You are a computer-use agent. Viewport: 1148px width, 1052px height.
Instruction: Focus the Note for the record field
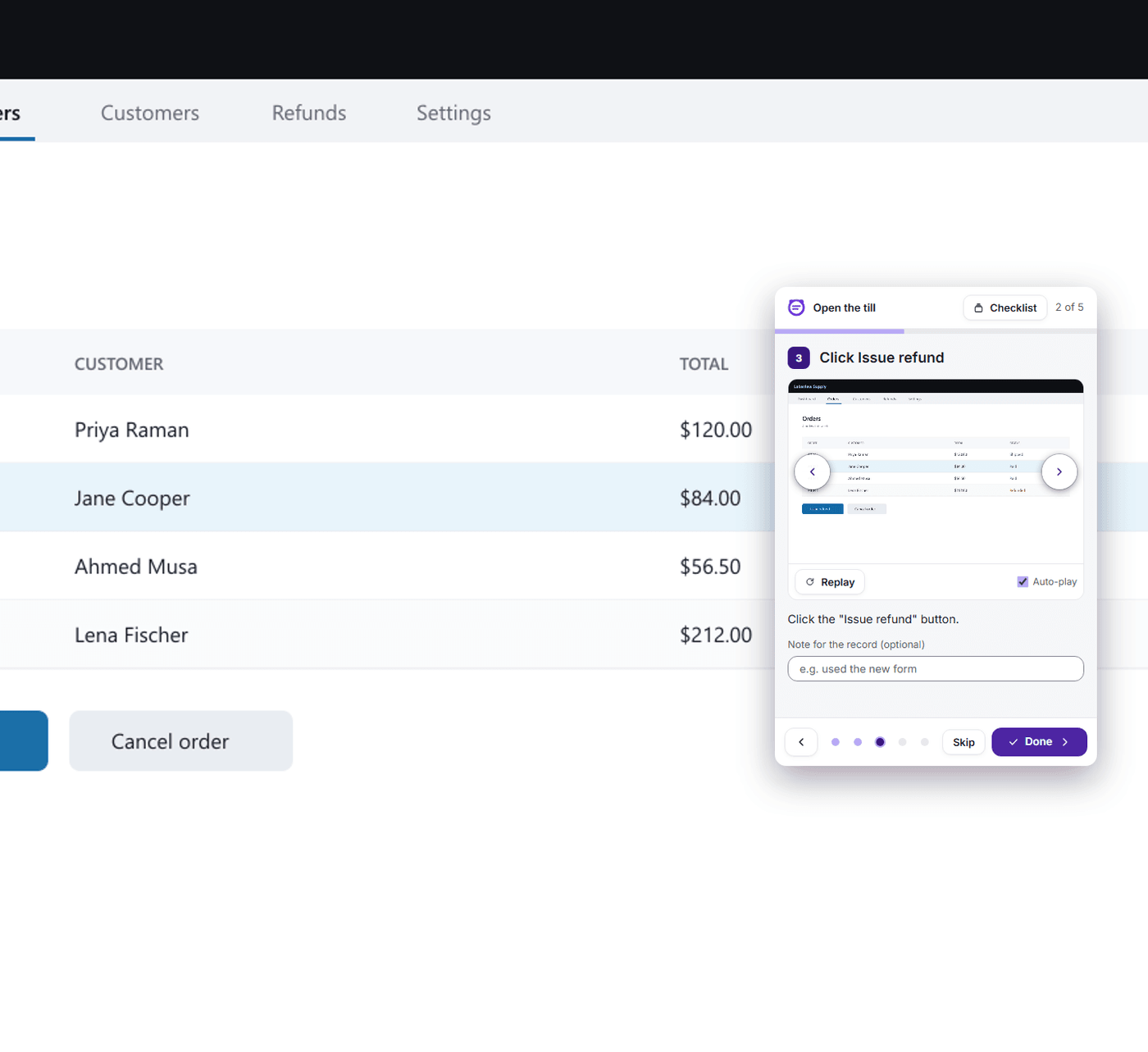(936, 669)
